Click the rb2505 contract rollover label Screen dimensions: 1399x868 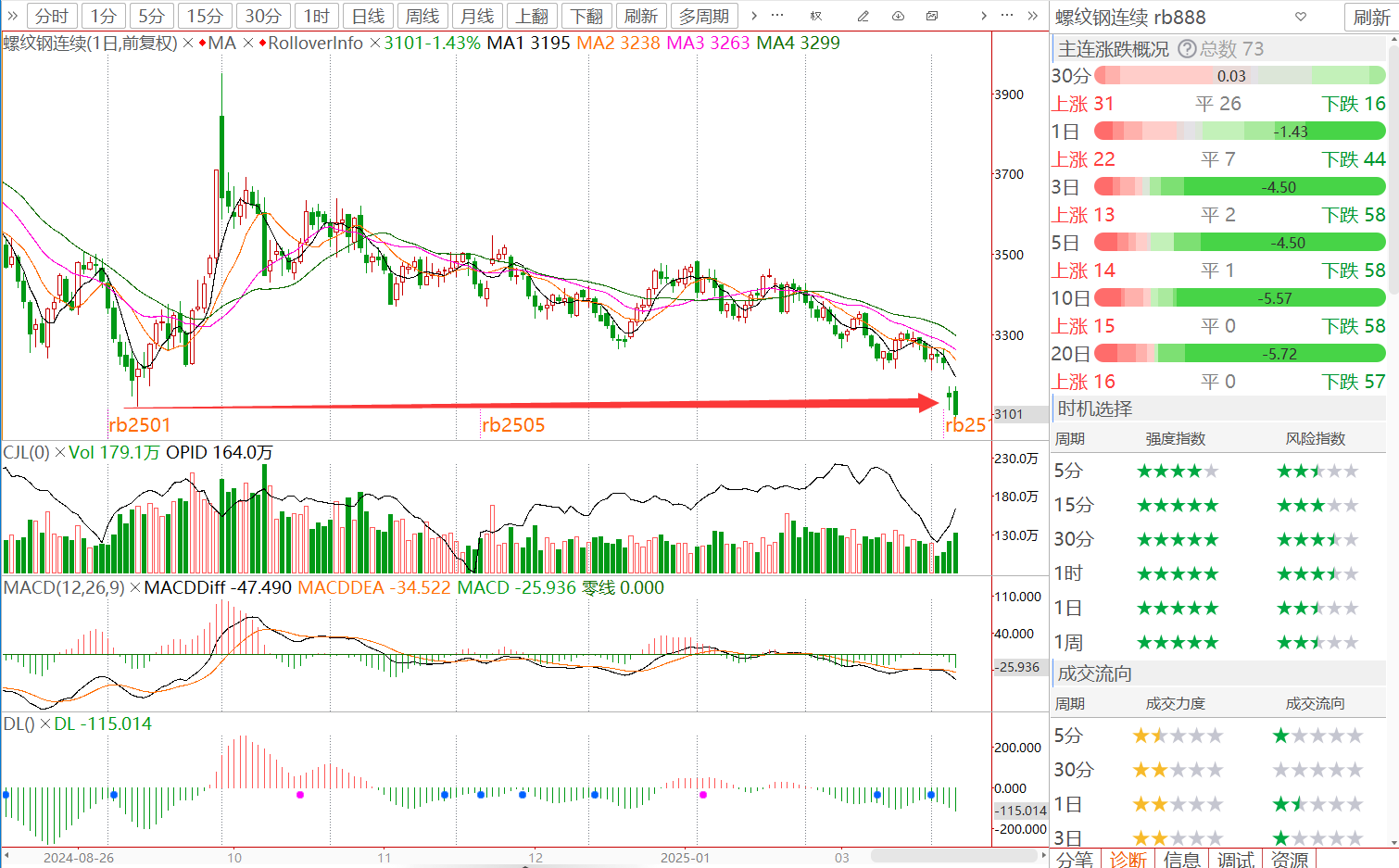pyautogui.click(x=513, y=425)
